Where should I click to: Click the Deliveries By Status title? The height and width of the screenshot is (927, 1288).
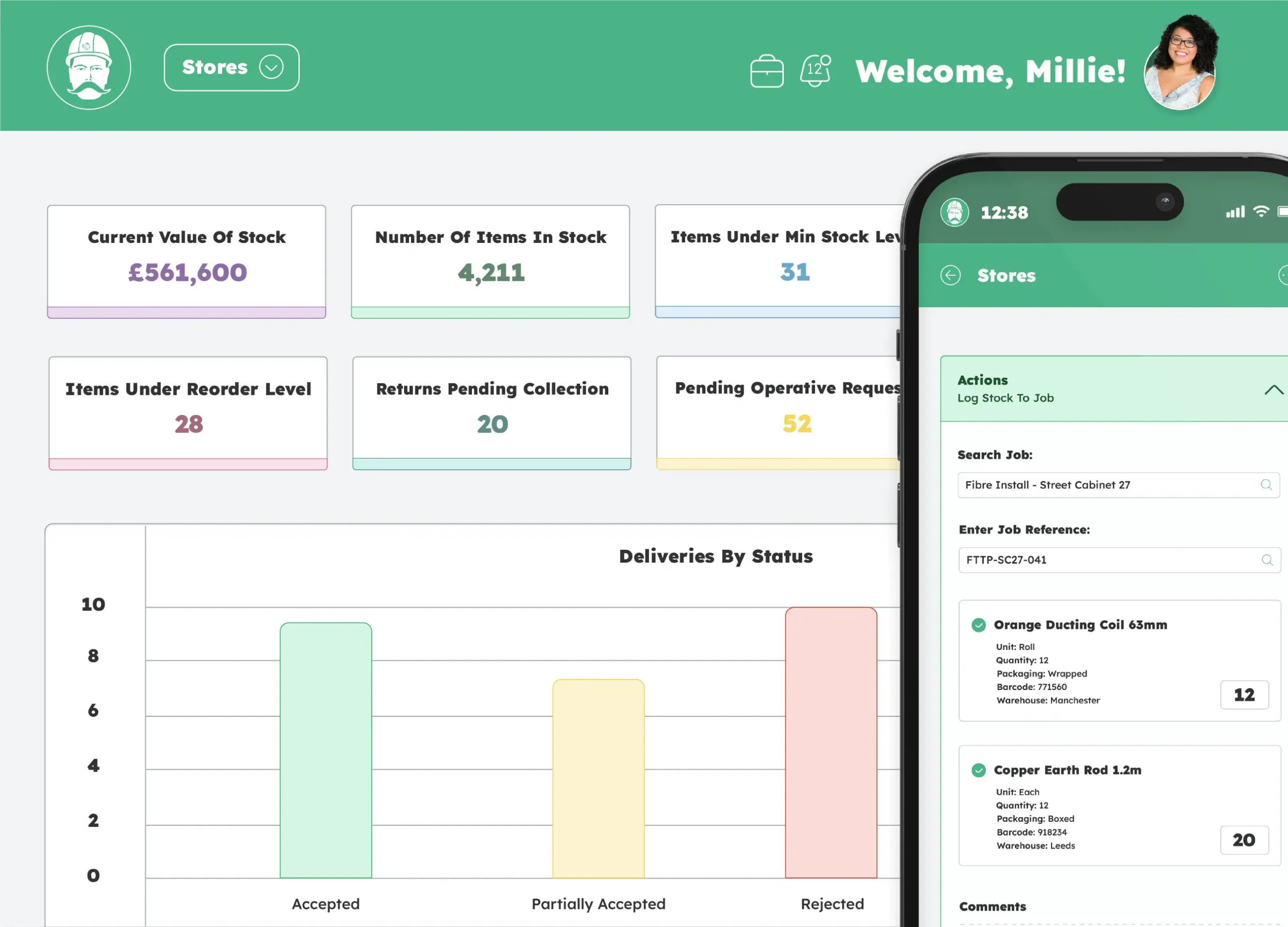tap(716, 556)
